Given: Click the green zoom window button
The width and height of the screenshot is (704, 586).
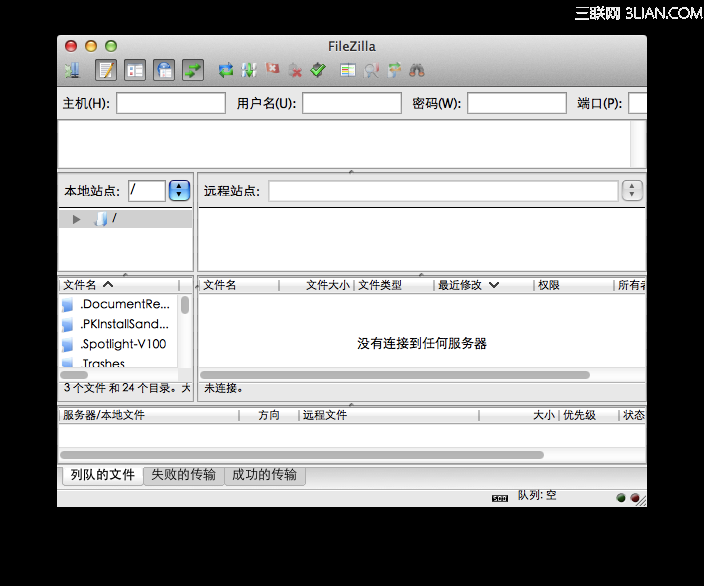Looking at the screenshot, I should (x=111, y=46).
